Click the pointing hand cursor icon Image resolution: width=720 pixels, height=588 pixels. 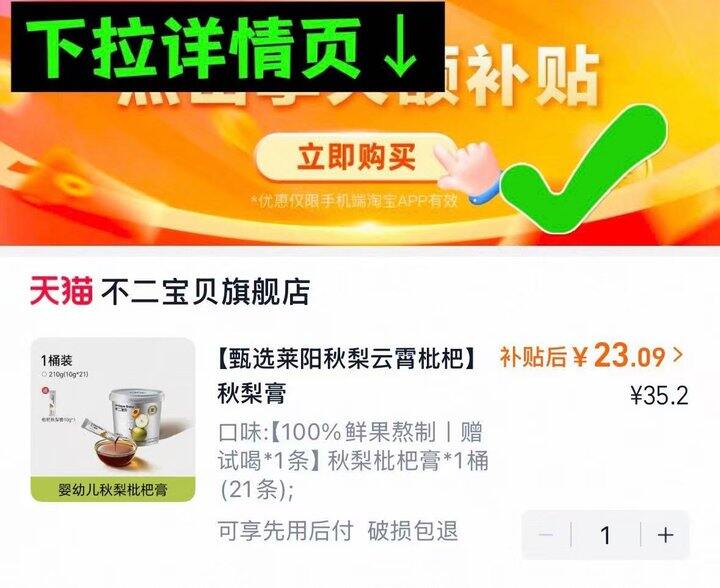coord(466,171)
